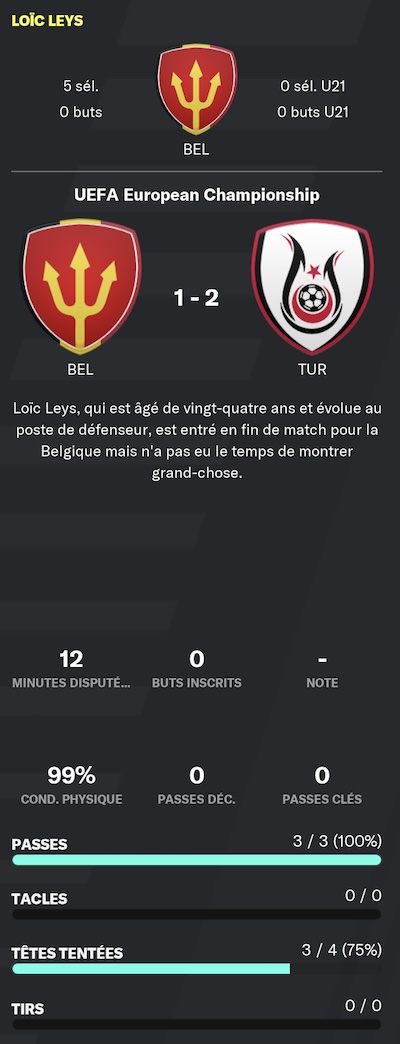Screen dimensions: 400x1044
Task: Click the Têtes tentées progress bar
Action: tap(196, 969)
